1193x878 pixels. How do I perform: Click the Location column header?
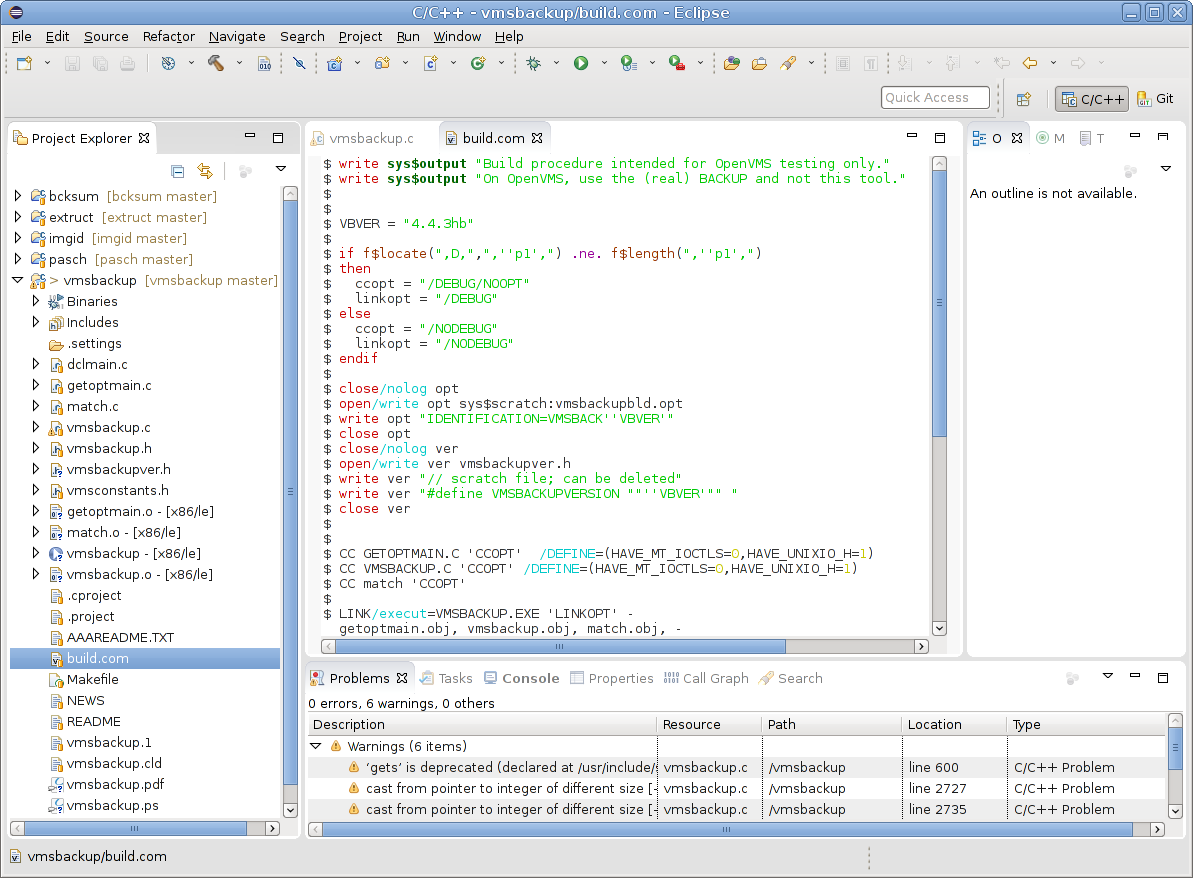coord(954,724)
